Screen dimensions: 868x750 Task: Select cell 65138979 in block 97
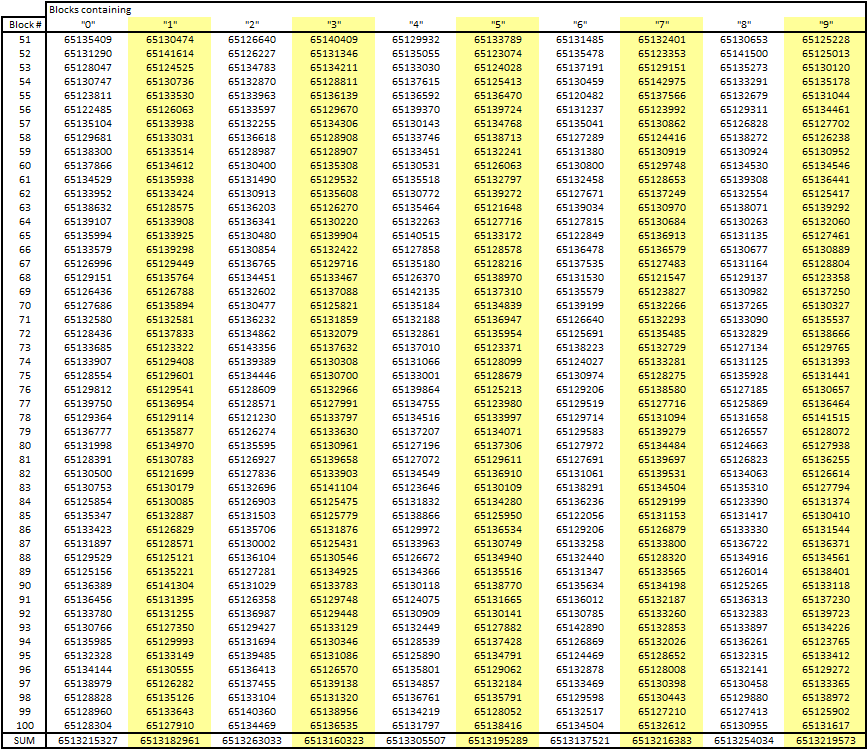point(87,684)
